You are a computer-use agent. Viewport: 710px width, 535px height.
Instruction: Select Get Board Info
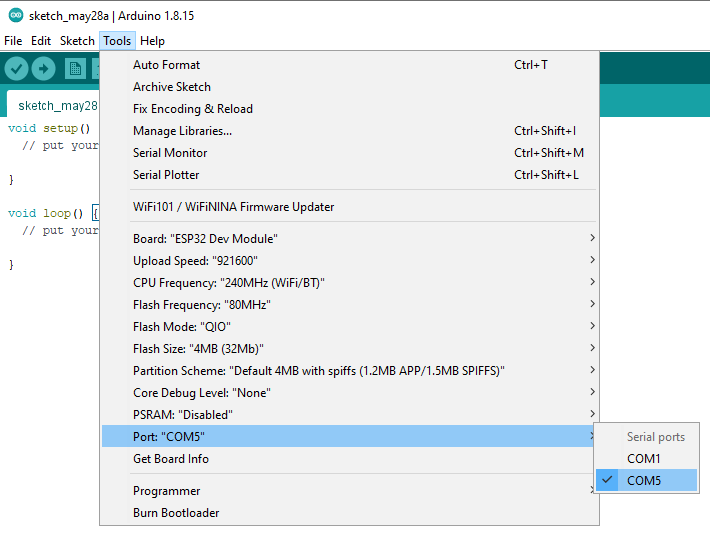point(350,459)
